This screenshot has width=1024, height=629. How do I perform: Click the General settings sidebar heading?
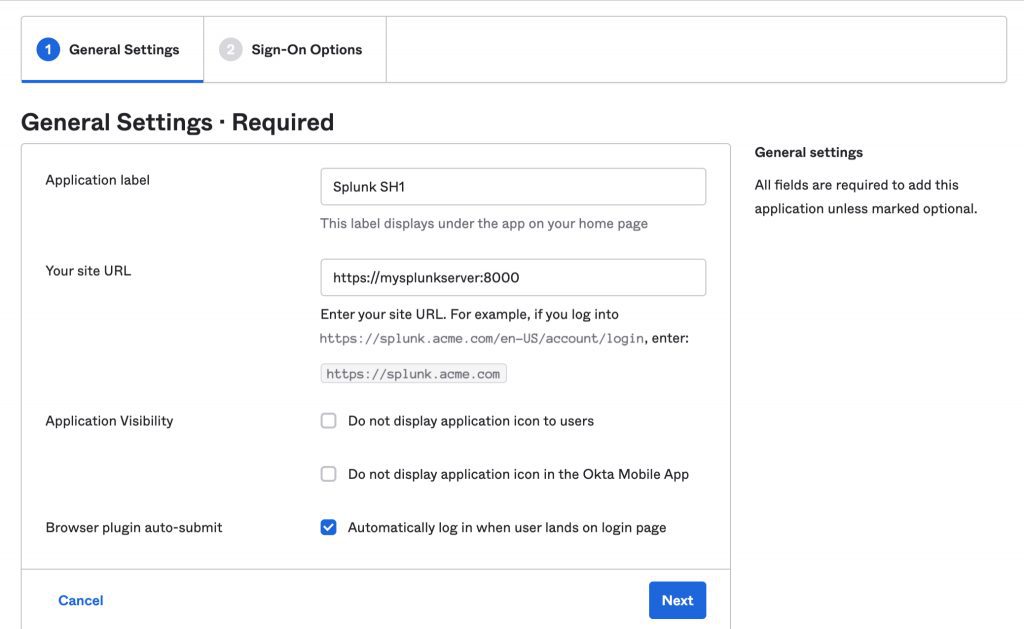point(808,152)
